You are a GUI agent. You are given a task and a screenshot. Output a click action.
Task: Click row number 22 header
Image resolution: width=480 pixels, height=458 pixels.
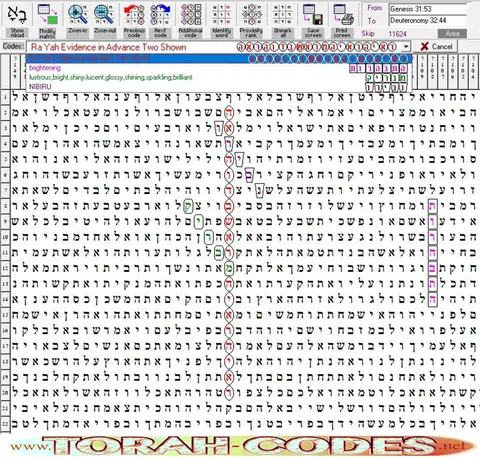click(x=5, y=424)
